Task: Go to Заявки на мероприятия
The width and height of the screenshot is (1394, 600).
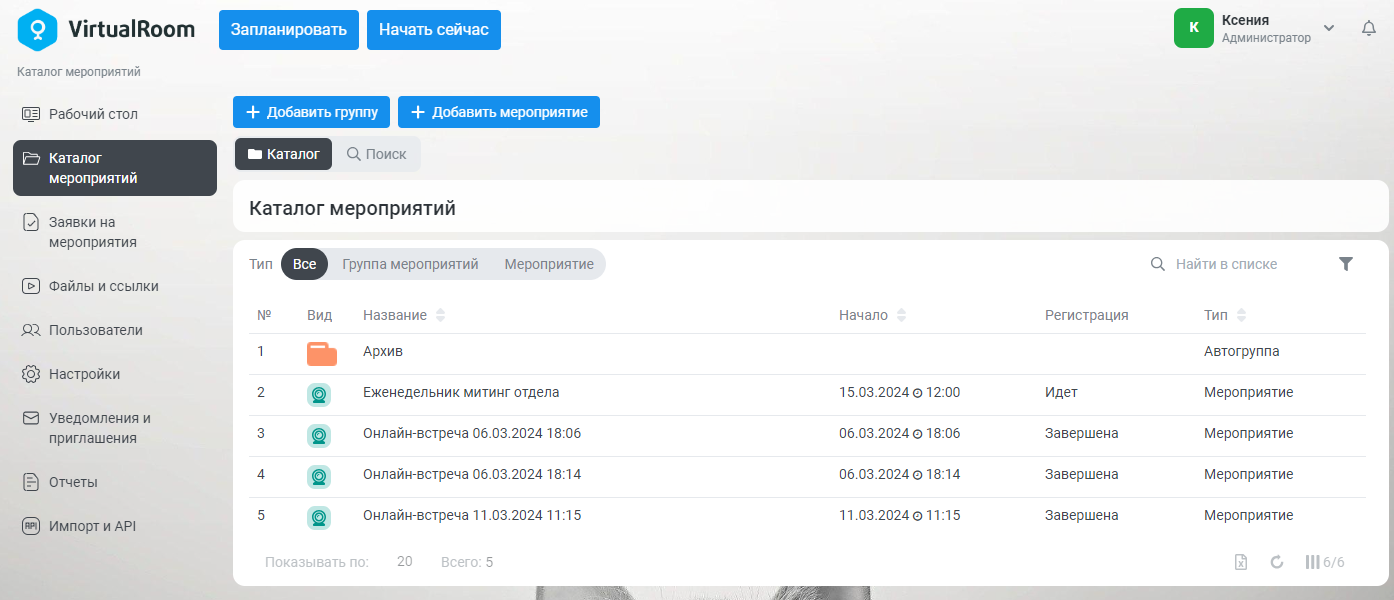Action: (115, 232)
